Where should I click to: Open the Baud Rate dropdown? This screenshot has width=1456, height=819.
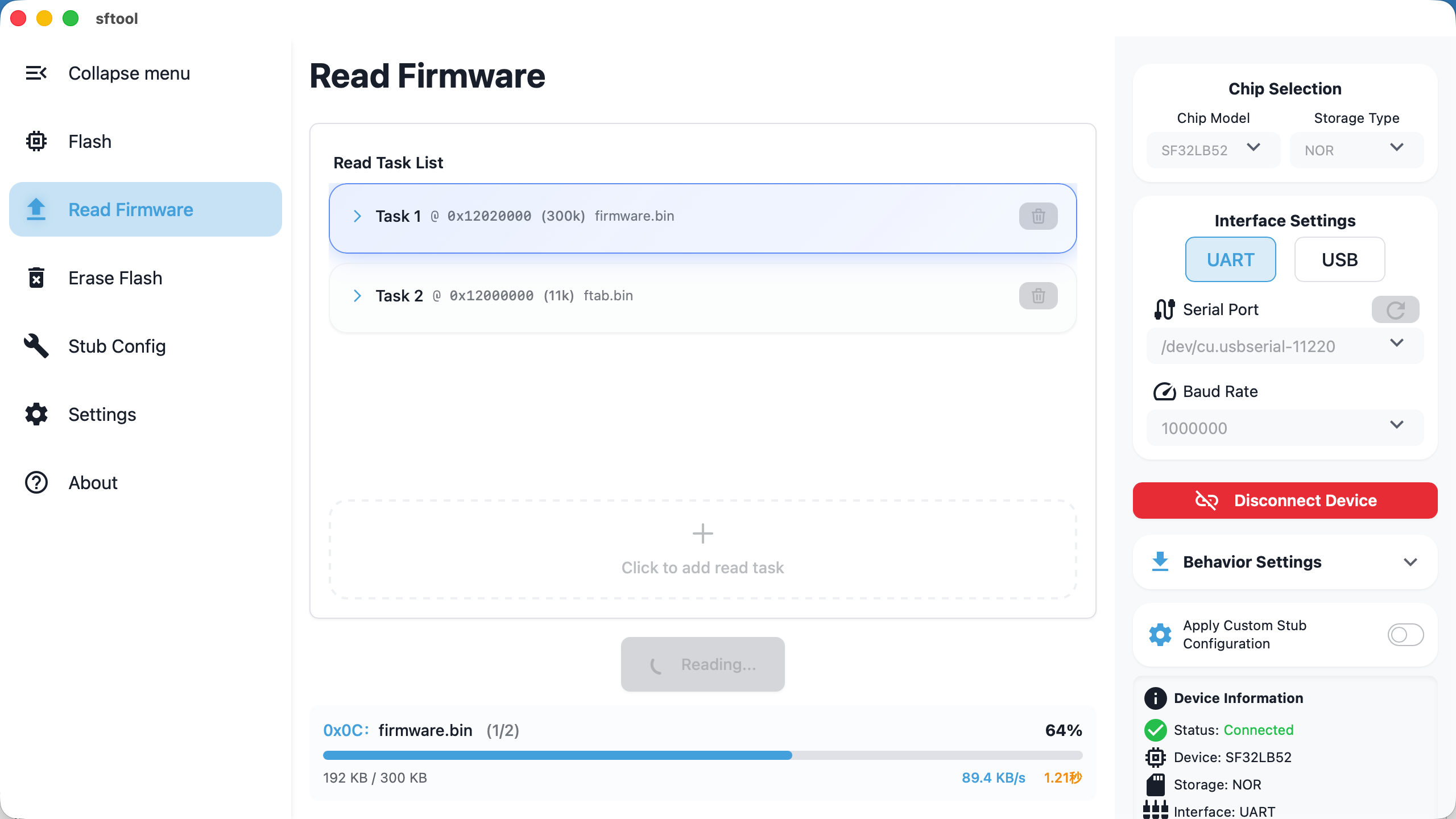point(1285,428)
